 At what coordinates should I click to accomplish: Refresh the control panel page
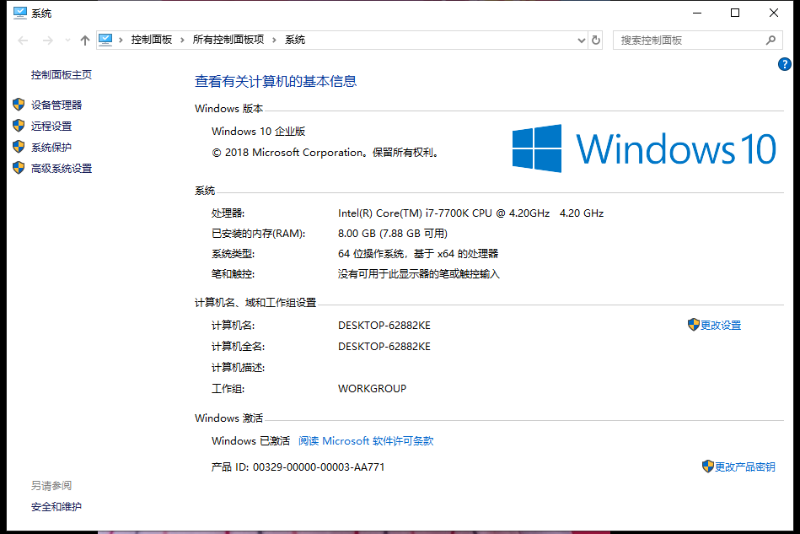click(x=596, y=40)
